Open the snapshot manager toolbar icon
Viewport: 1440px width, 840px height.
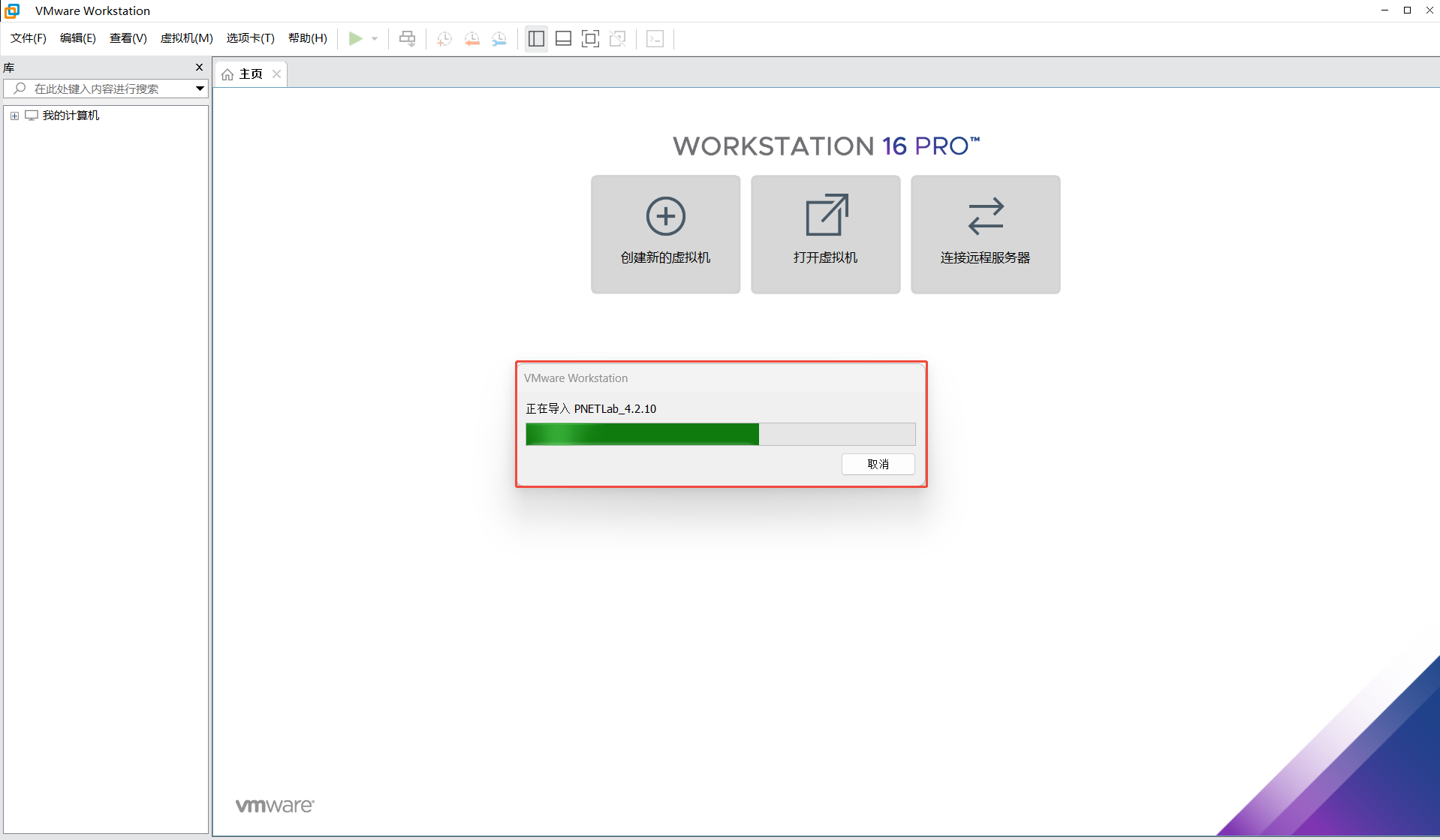point(499,38)
